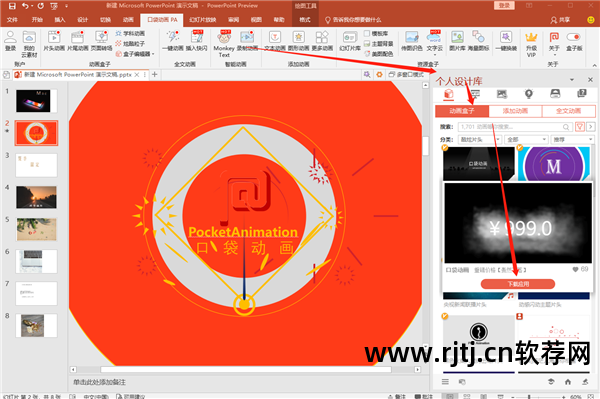Toggle 多窗口模式

406,75
